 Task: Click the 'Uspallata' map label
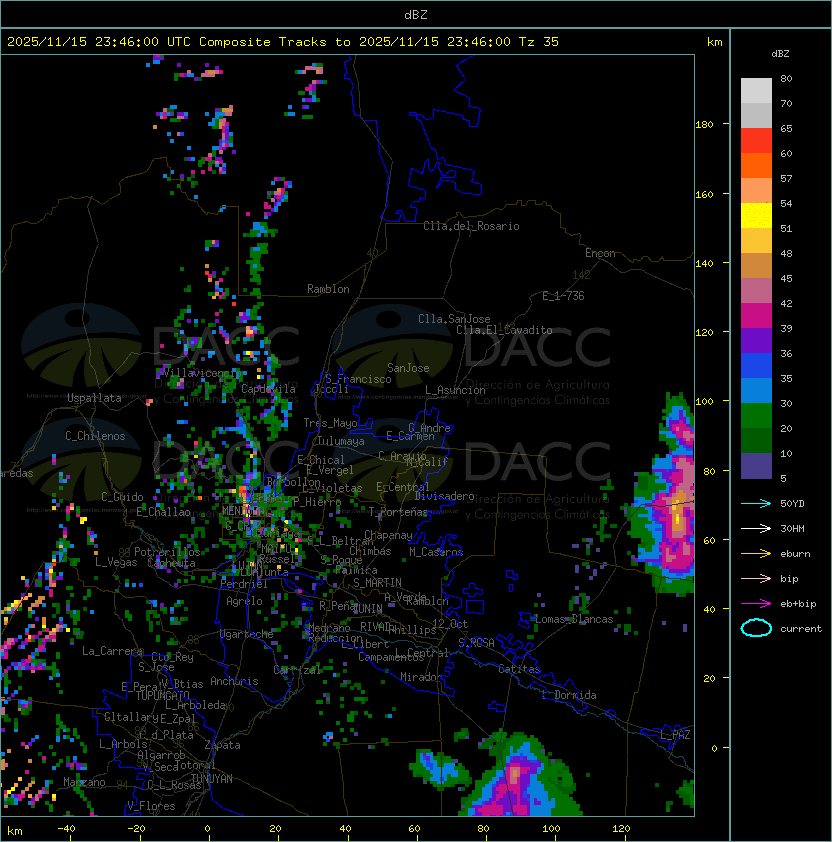94,398
